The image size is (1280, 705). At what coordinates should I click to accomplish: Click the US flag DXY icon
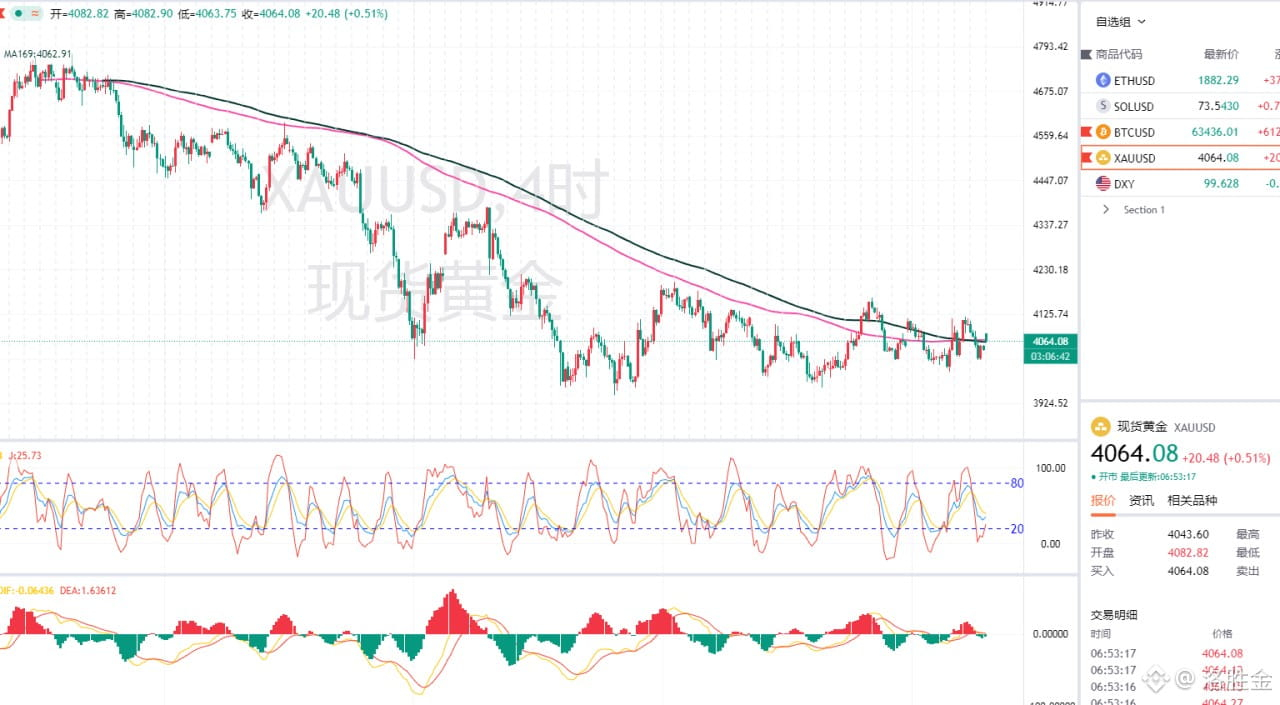click(1103, 184)
